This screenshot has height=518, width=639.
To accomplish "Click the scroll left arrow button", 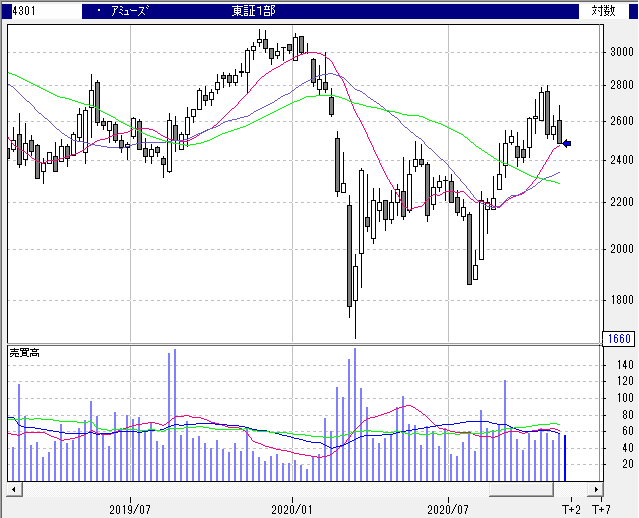I will point(14,489).
